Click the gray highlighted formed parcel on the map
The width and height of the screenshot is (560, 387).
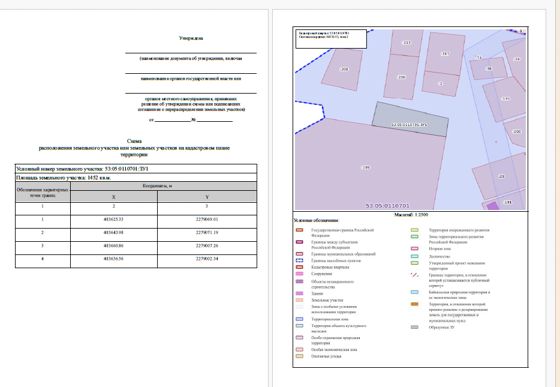410,119
